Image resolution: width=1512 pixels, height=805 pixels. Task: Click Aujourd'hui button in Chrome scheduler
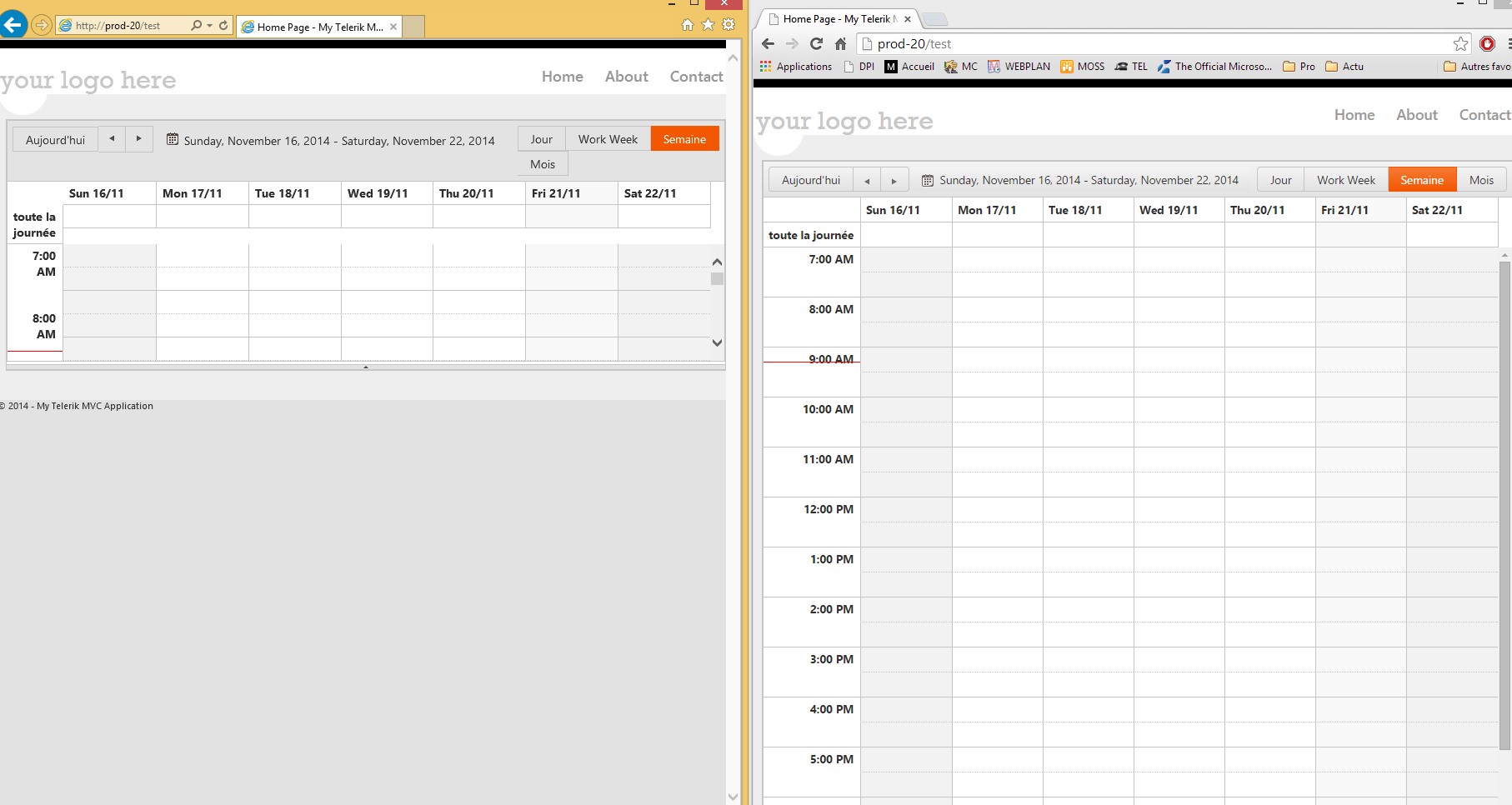(x=811, y=180)
